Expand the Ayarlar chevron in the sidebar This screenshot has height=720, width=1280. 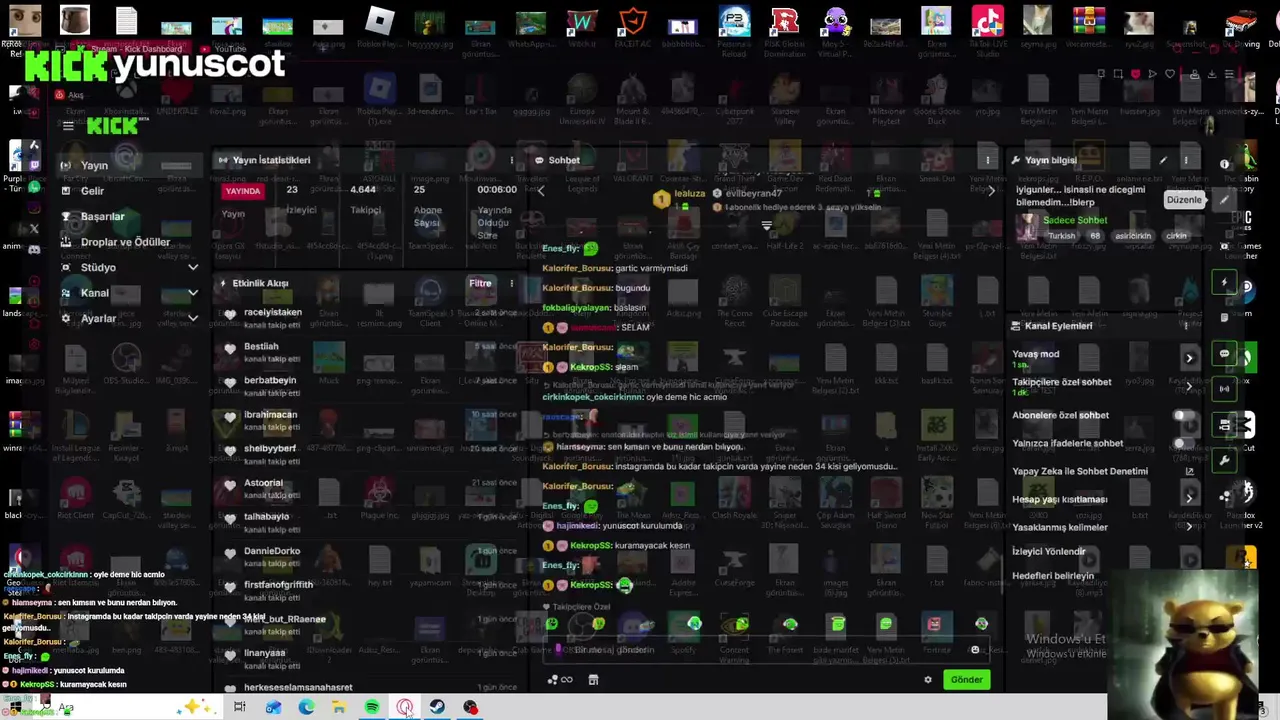193,319
